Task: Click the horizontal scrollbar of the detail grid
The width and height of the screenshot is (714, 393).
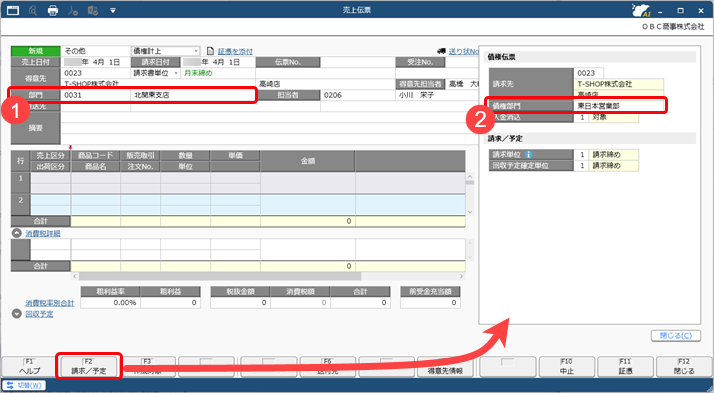Action: coord(220,276)
